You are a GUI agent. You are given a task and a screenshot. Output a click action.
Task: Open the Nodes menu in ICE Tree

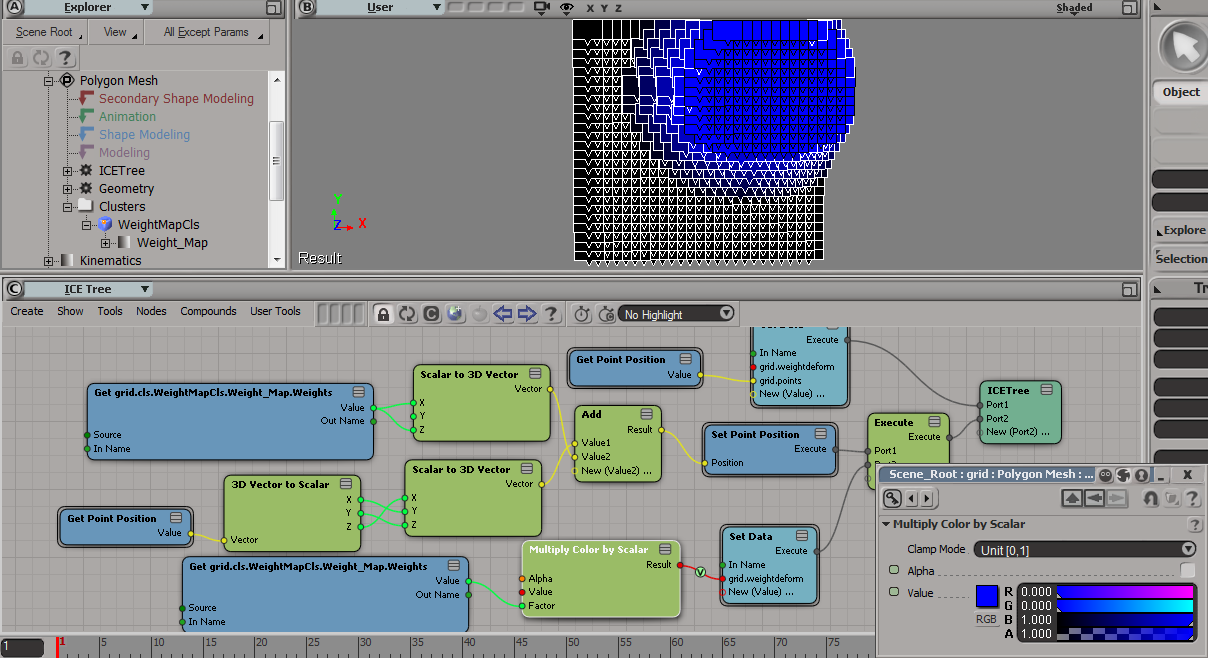[x=151, y=311]
